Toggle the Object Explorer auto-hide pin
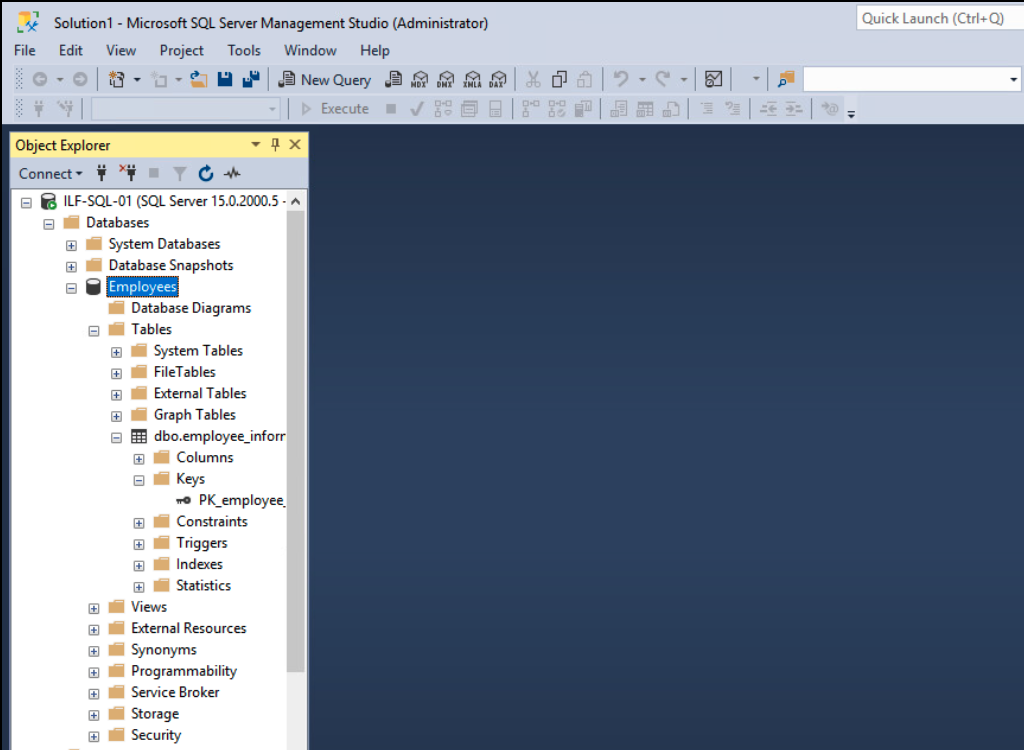1024x750 pixels. [276, 145]
